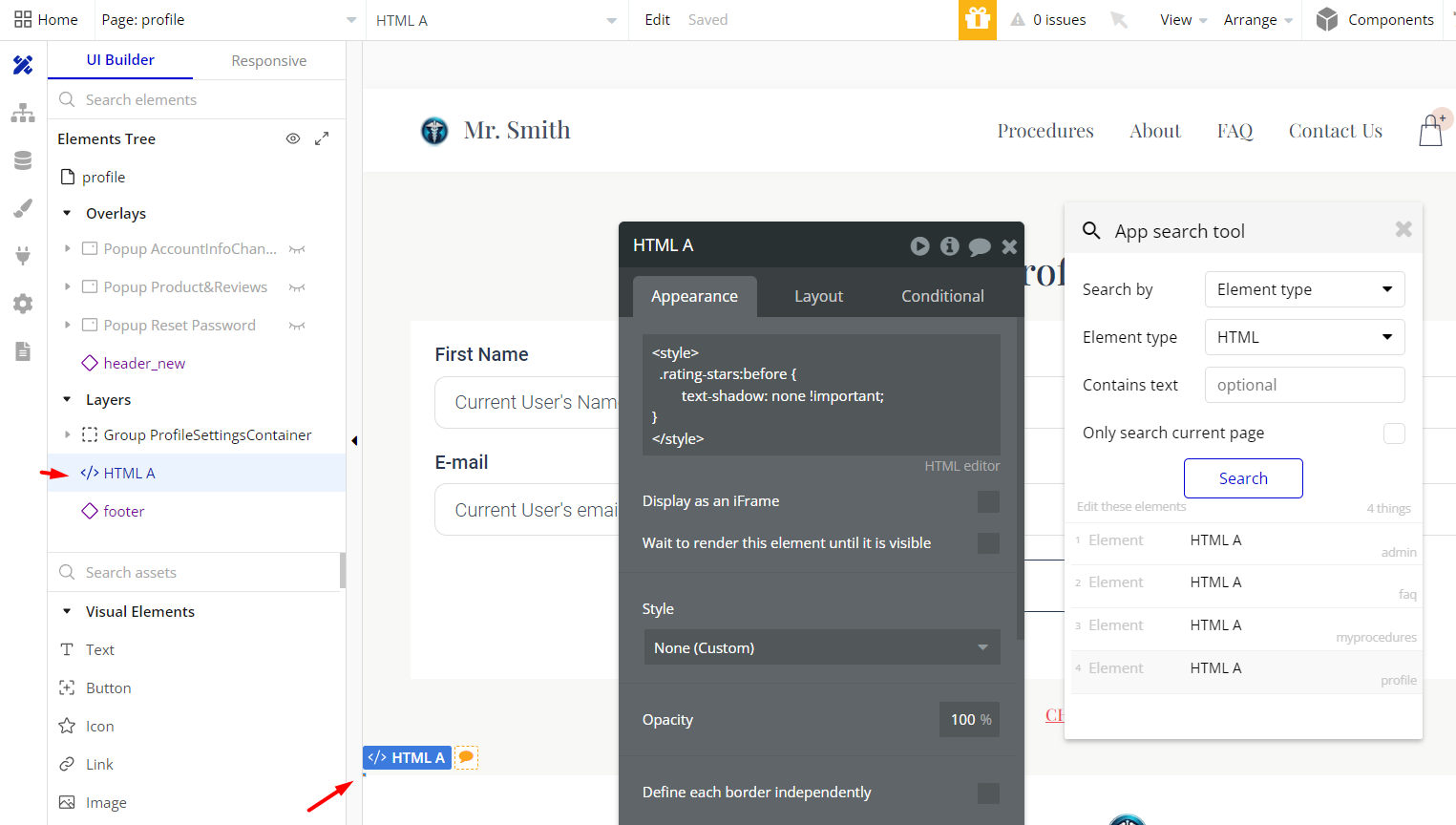Open the Element type HTML dropdown
Screen dimensions: 1456x825
[1304, 337]
